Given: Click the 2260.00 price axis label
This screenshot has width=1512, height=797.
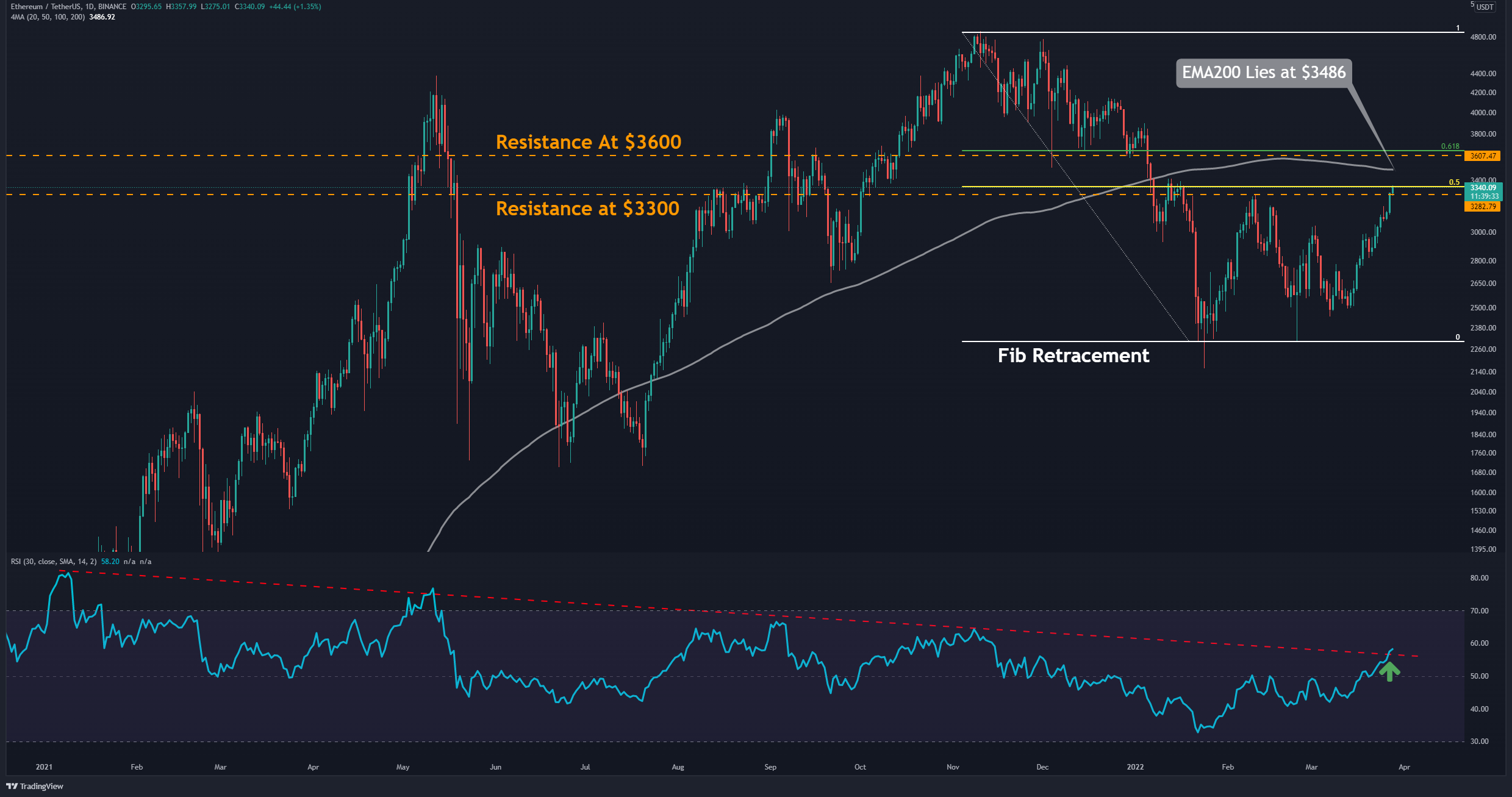Looking at the screenshot, I should (x=1483, y=349).
